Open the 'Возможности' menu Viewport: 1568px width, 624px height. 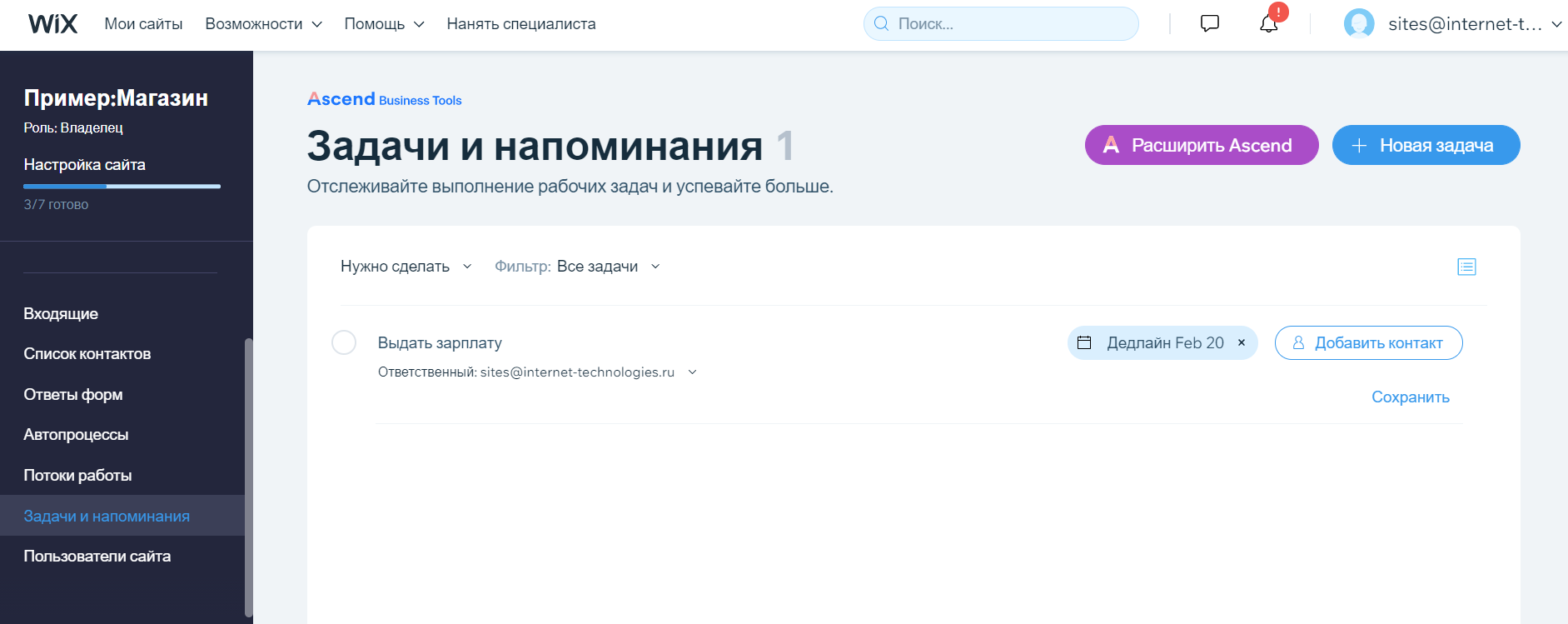pyautogui.click(x=263, y=24)
